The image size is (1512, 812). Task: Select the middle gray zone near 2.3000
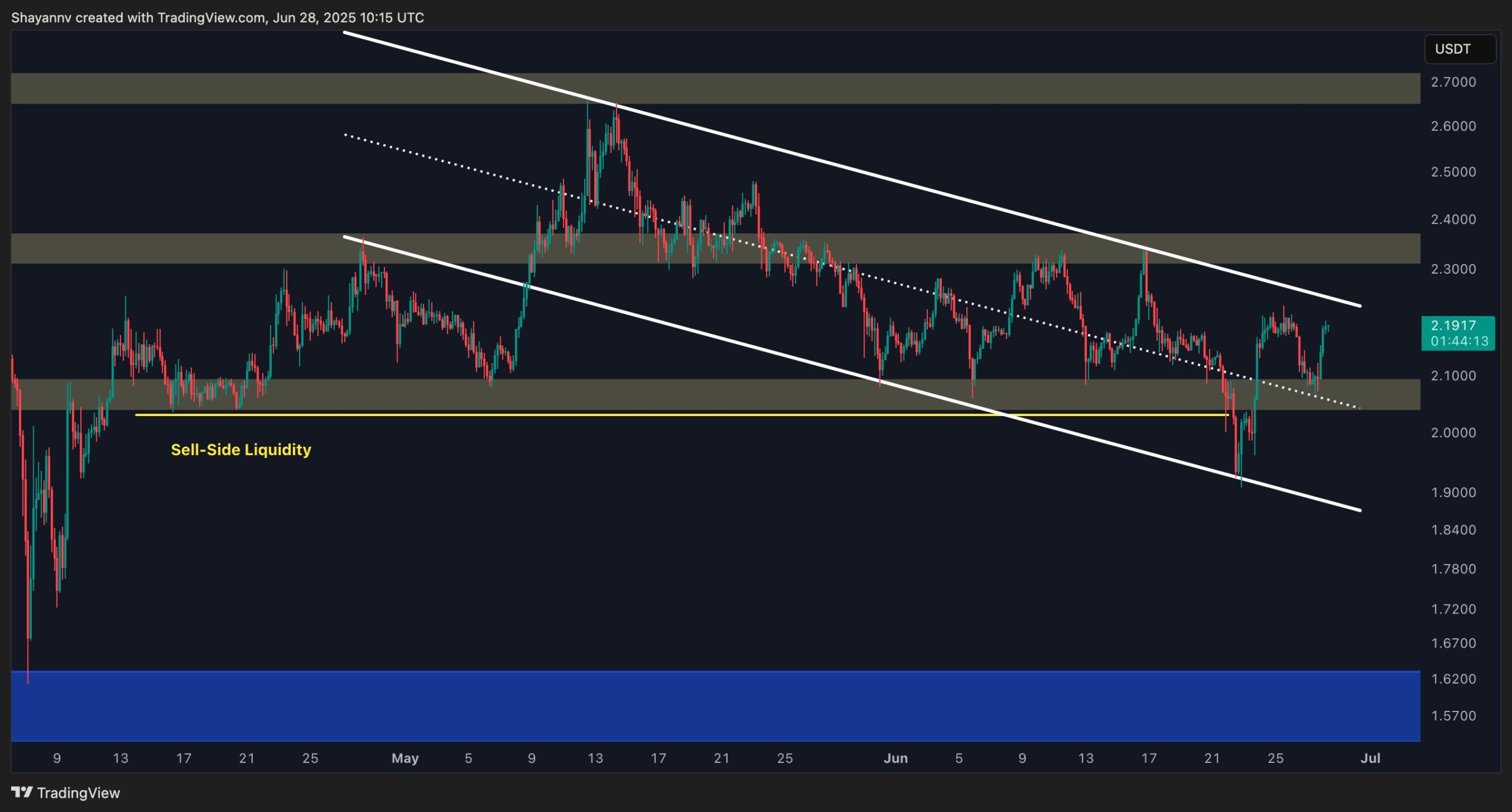[177, 248]
